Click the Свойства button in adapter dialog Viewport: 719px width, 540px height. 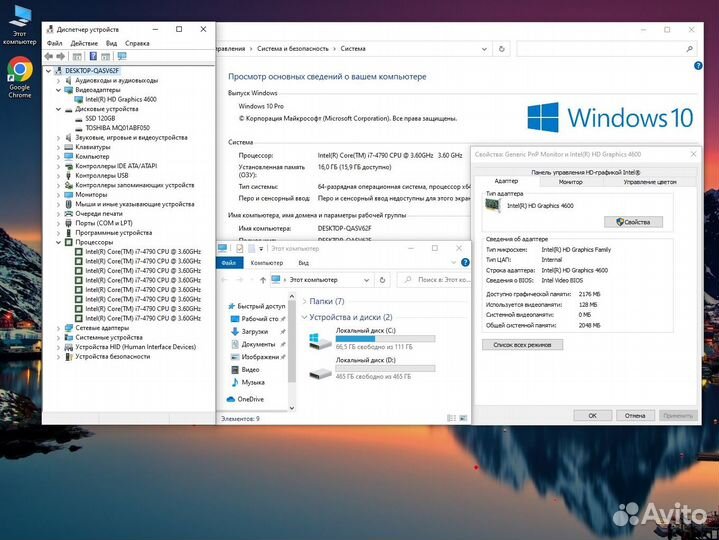[x=633, y=222]
